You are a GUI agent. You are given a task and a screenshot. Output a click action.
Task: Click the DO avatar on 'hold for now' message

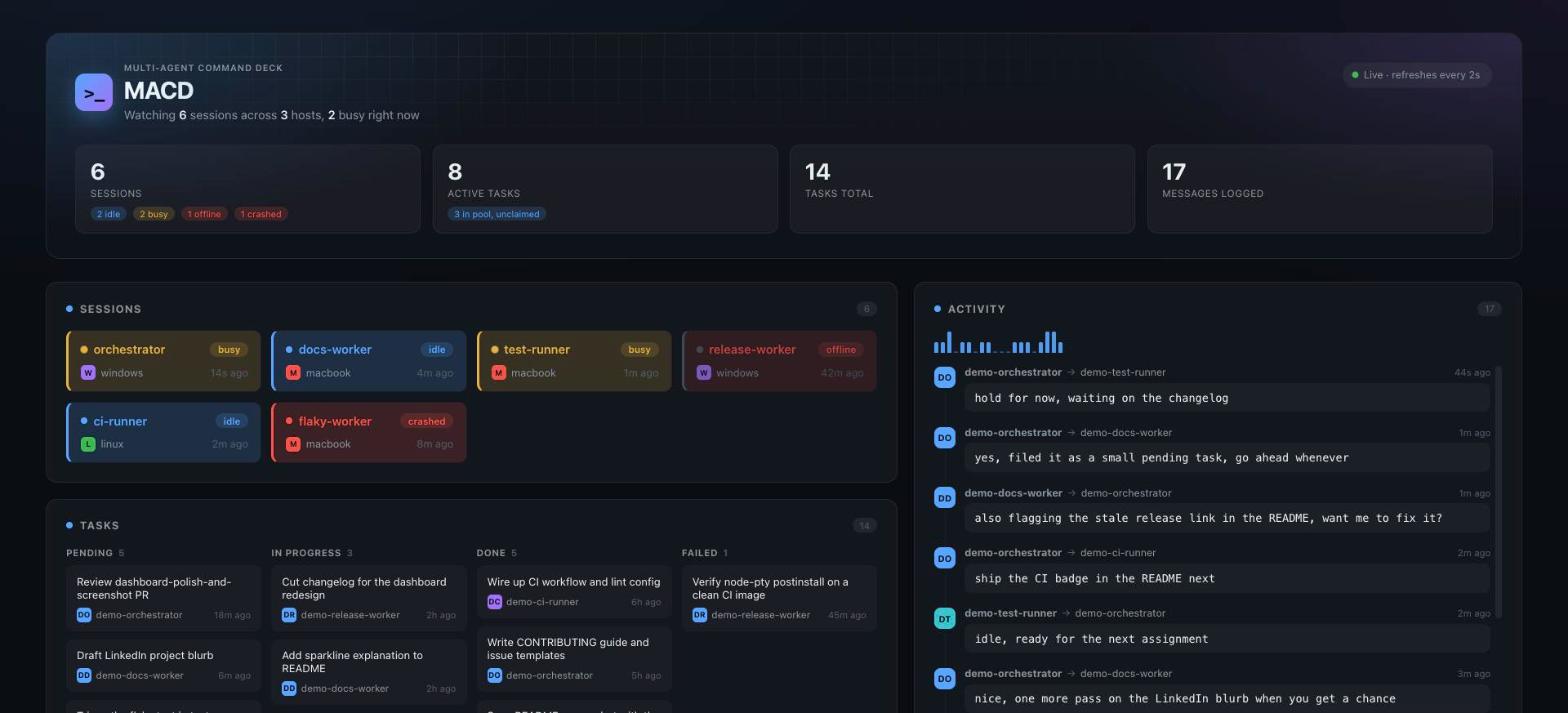coord(944,377)
